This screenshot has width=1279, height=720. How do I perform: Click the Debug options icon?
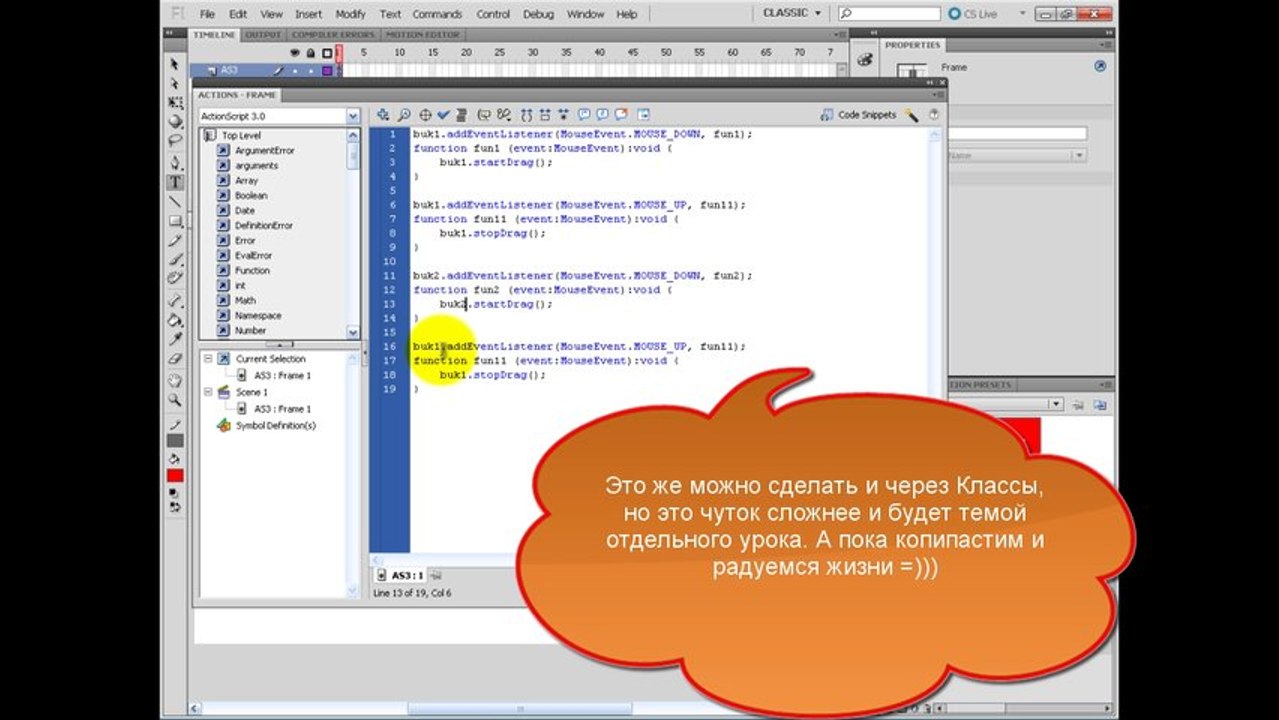coord(505,115)
